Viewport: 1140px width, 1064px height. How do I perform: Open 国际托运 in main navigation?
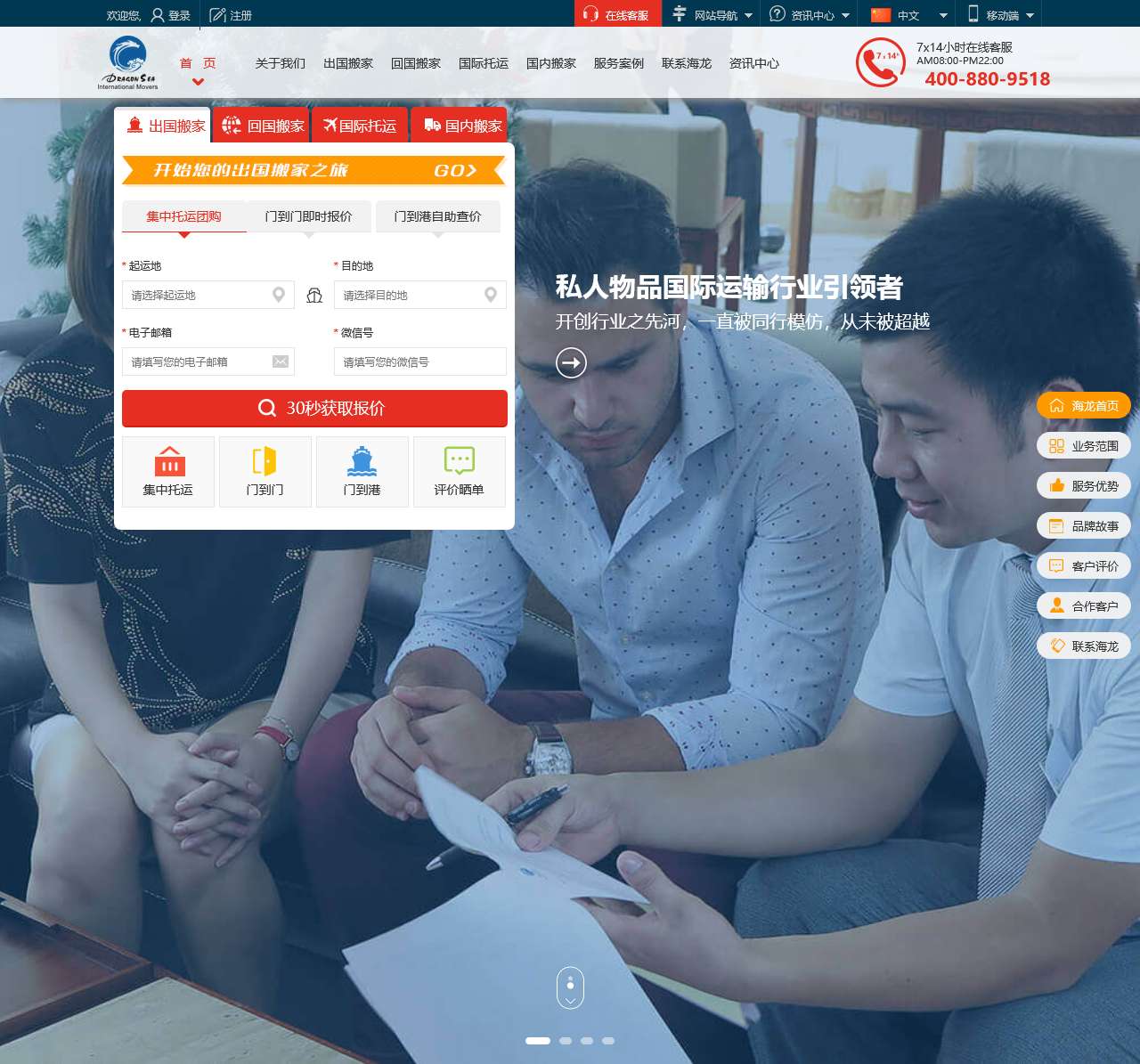(x=484, y=63)
